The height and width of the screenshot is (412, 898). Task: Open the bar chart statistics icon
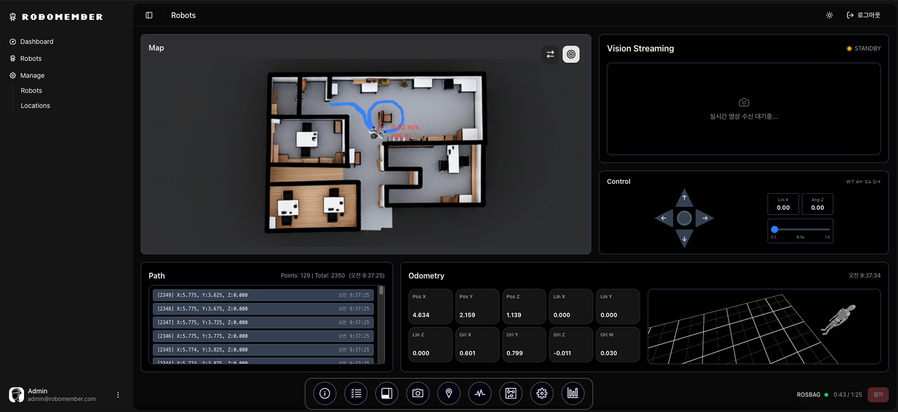pyautogui.click(x=572, y=394)
